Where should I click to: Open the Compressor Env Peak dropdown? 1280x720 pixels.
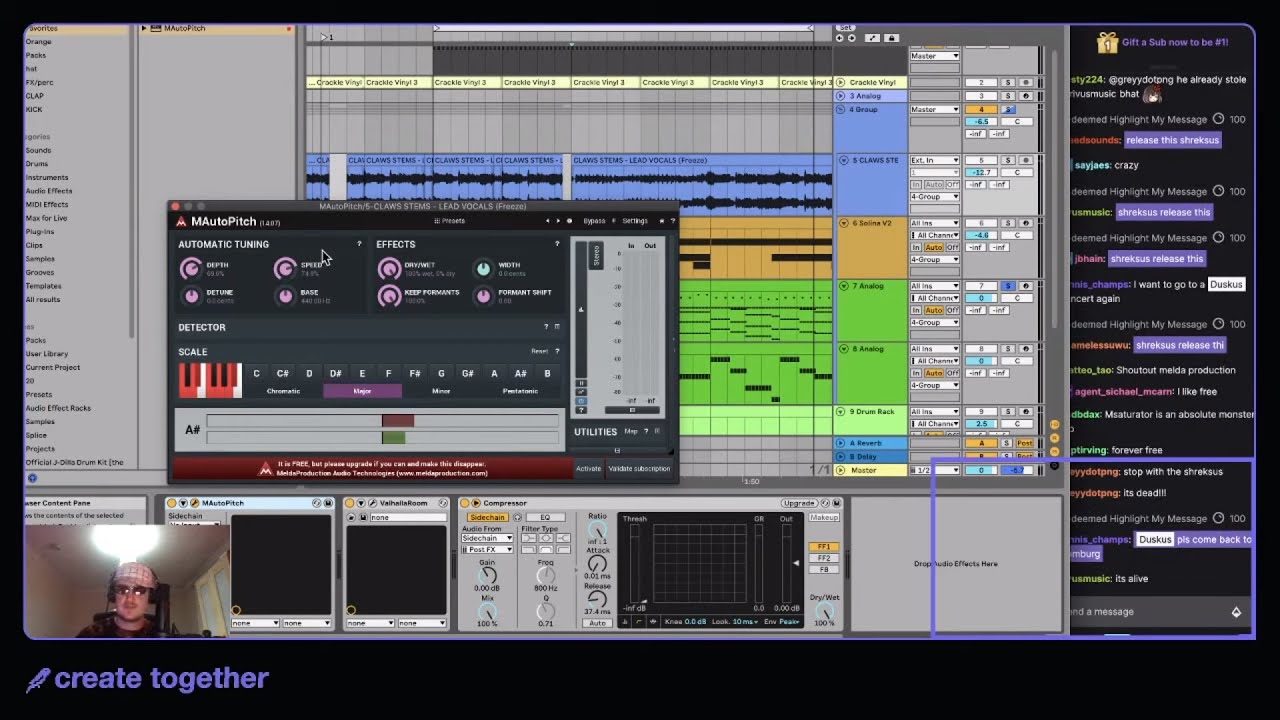(x=790, y=622)
